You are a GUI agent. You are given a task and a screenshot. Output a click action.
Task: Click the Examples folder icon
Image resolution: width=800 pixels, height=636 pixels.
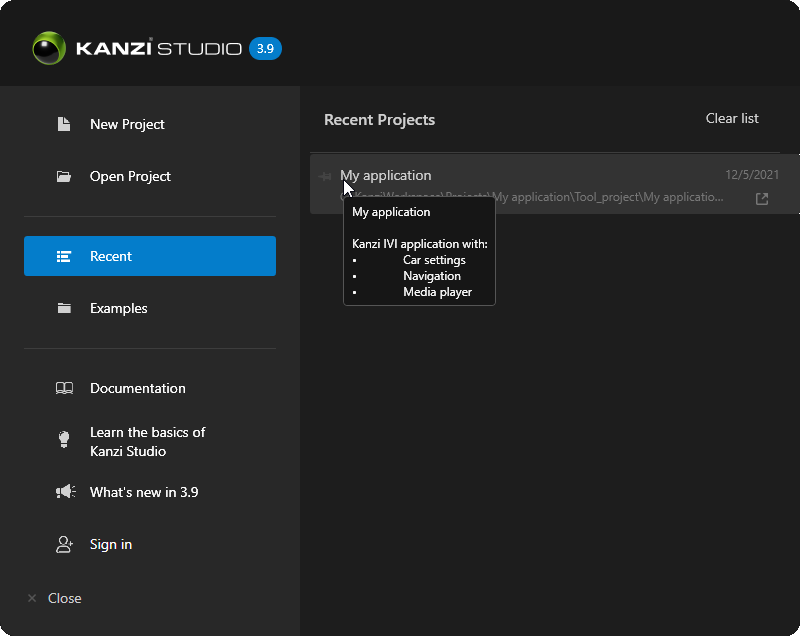pyautogui.click(x=64, y=308)
